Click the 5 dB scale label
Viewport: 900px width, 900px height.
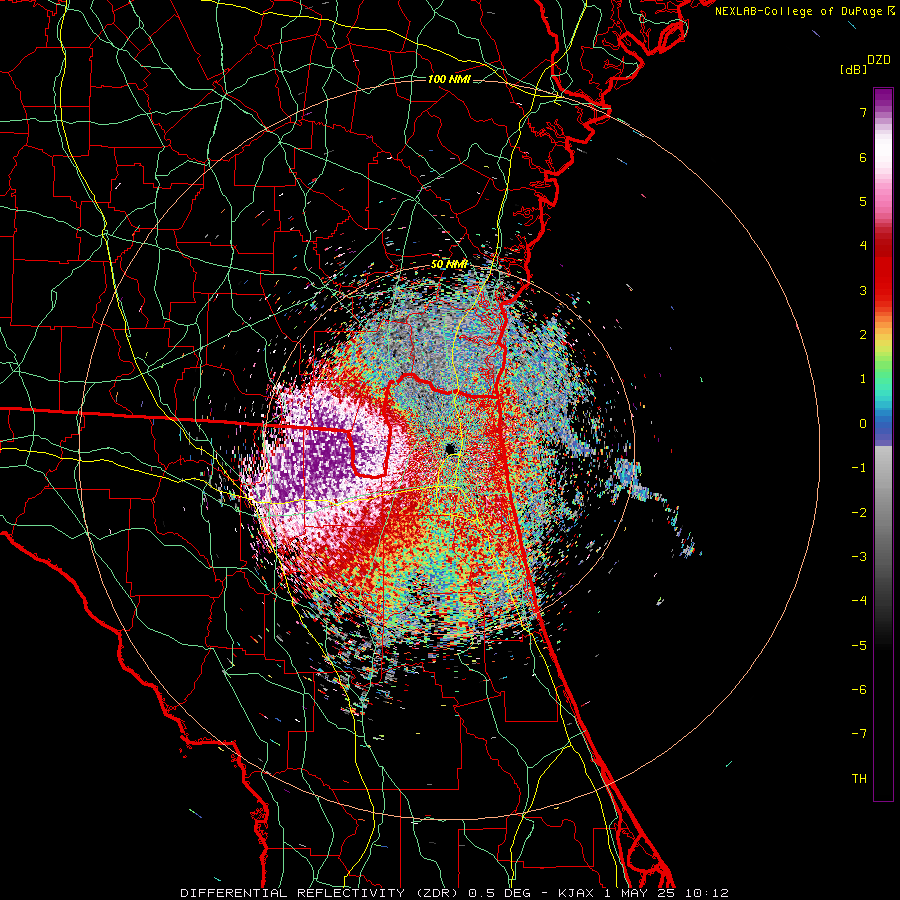[863, 201]
